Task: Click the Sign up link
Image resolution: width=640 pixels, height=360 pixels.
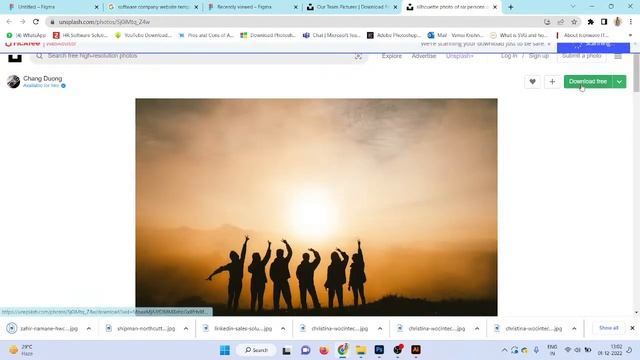Action: [x=539, y=56]
